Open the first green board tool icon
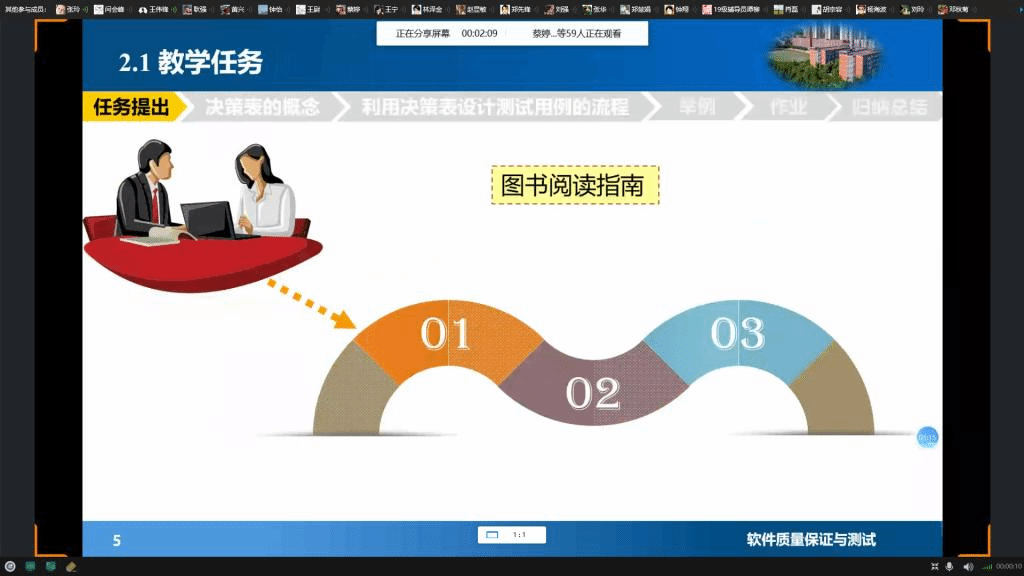1024x576 pixels. pyautogui.click(x=30, y=566)
